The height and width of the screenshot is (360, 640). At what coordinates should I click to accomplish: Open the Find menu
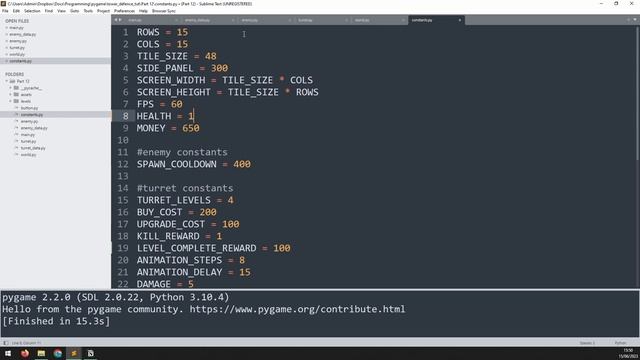click(49, 11)
